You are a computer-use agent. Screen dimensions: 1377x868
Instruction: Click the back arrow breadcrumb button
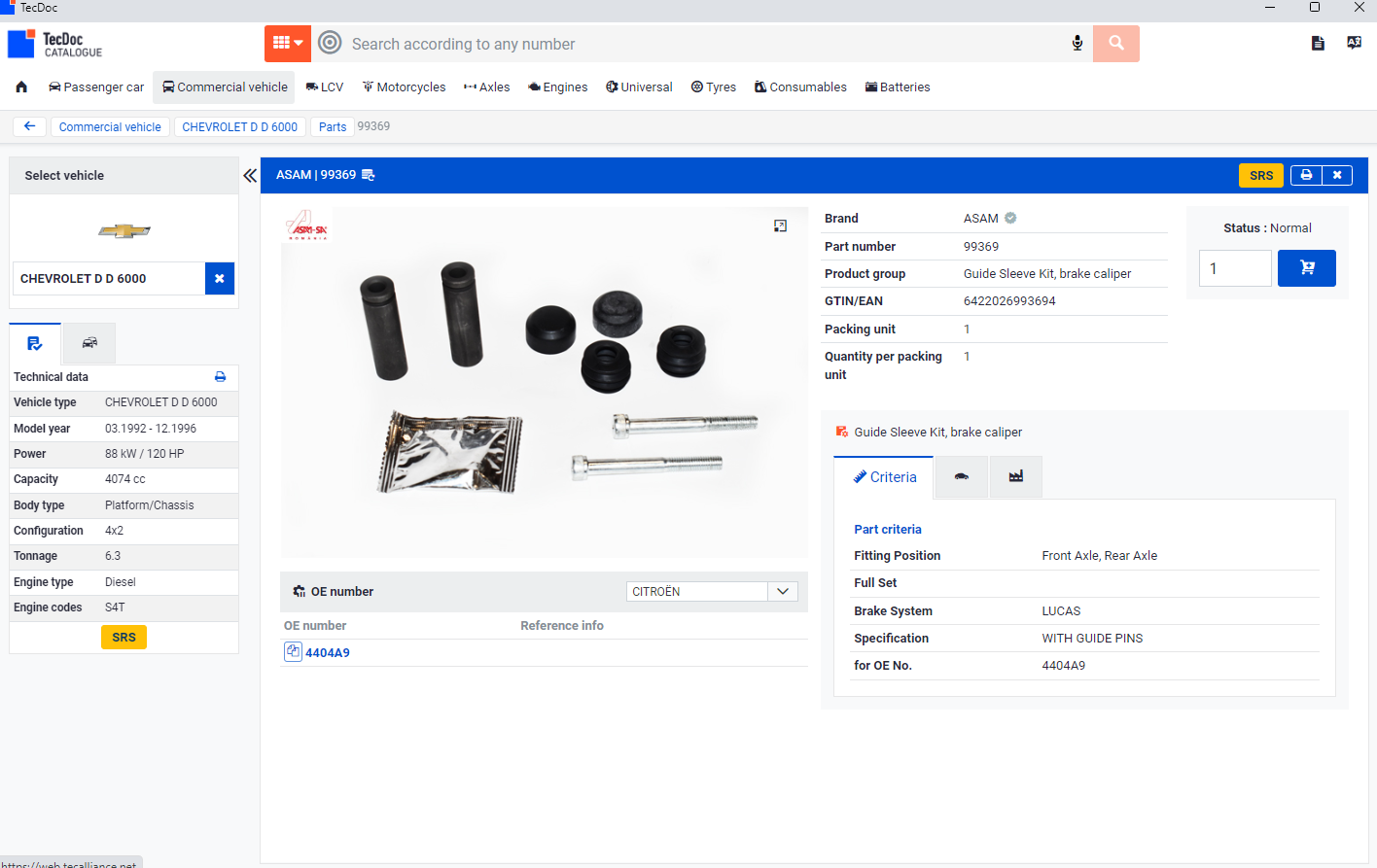(29, 126)
